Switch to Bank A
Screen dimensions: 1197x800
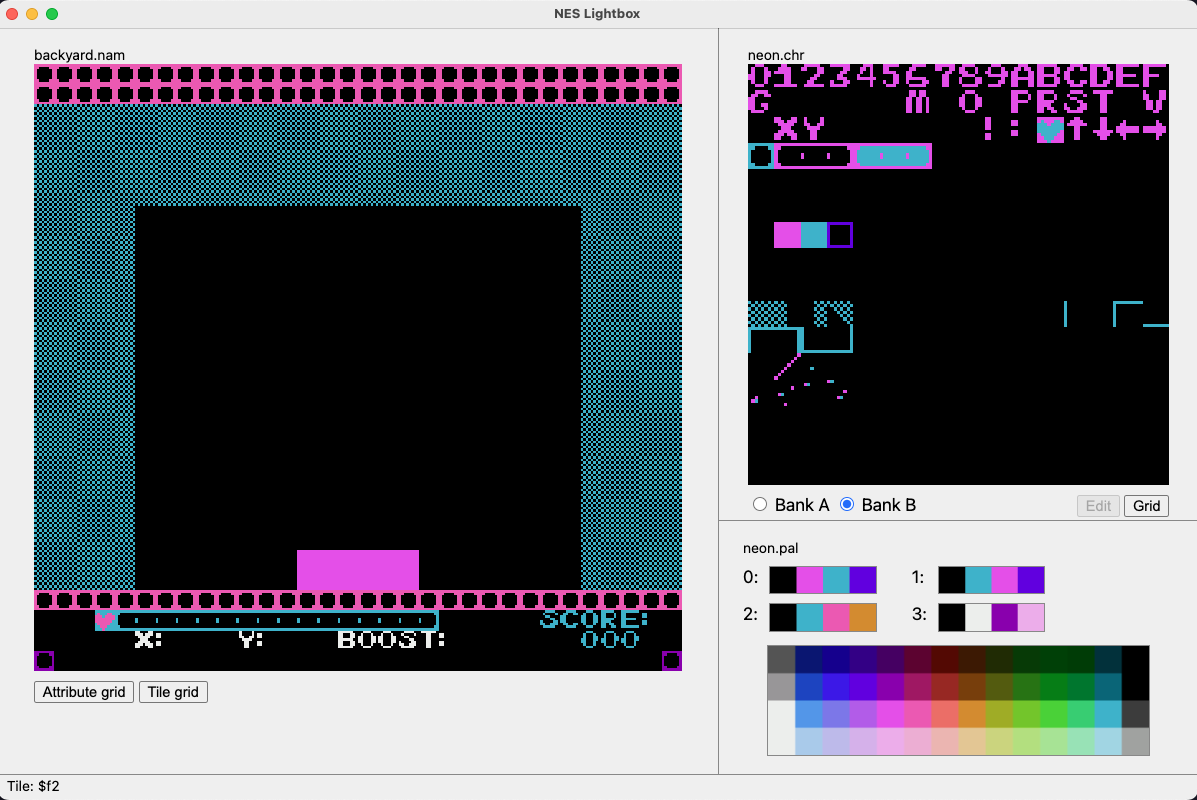[760, 504]
